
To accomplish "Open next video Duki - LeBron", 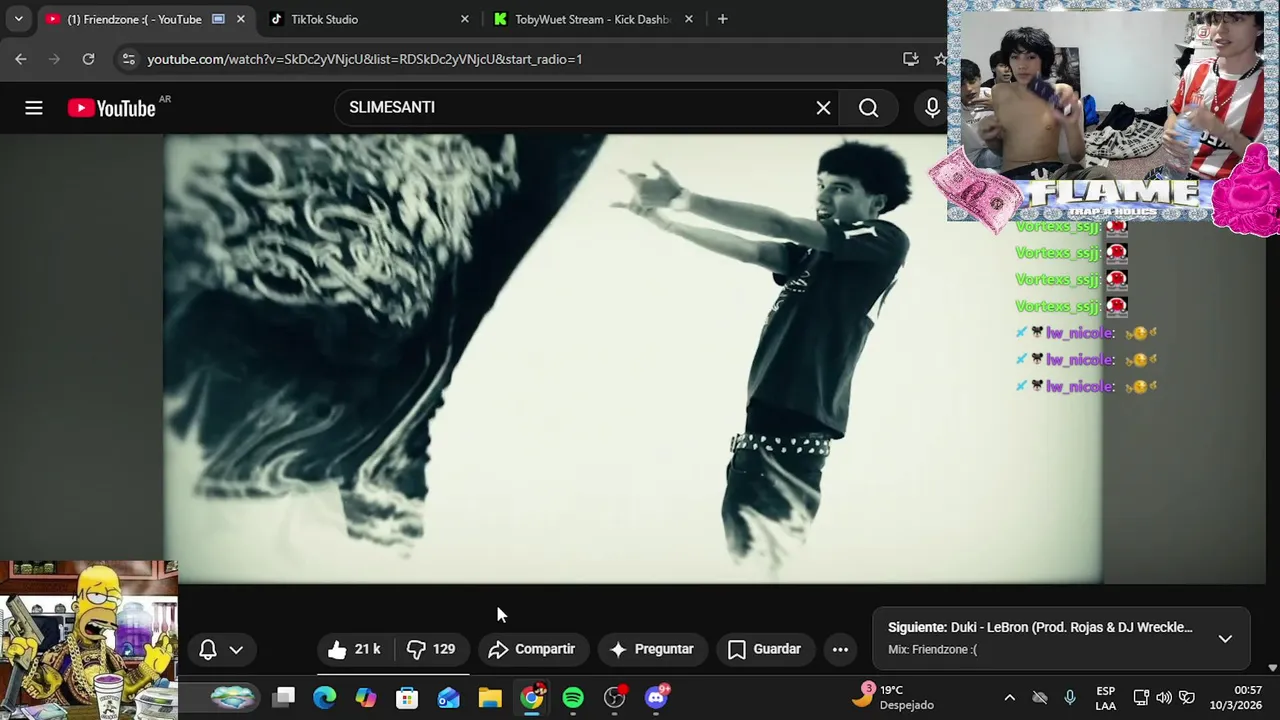I will [x=1040, y=627].
